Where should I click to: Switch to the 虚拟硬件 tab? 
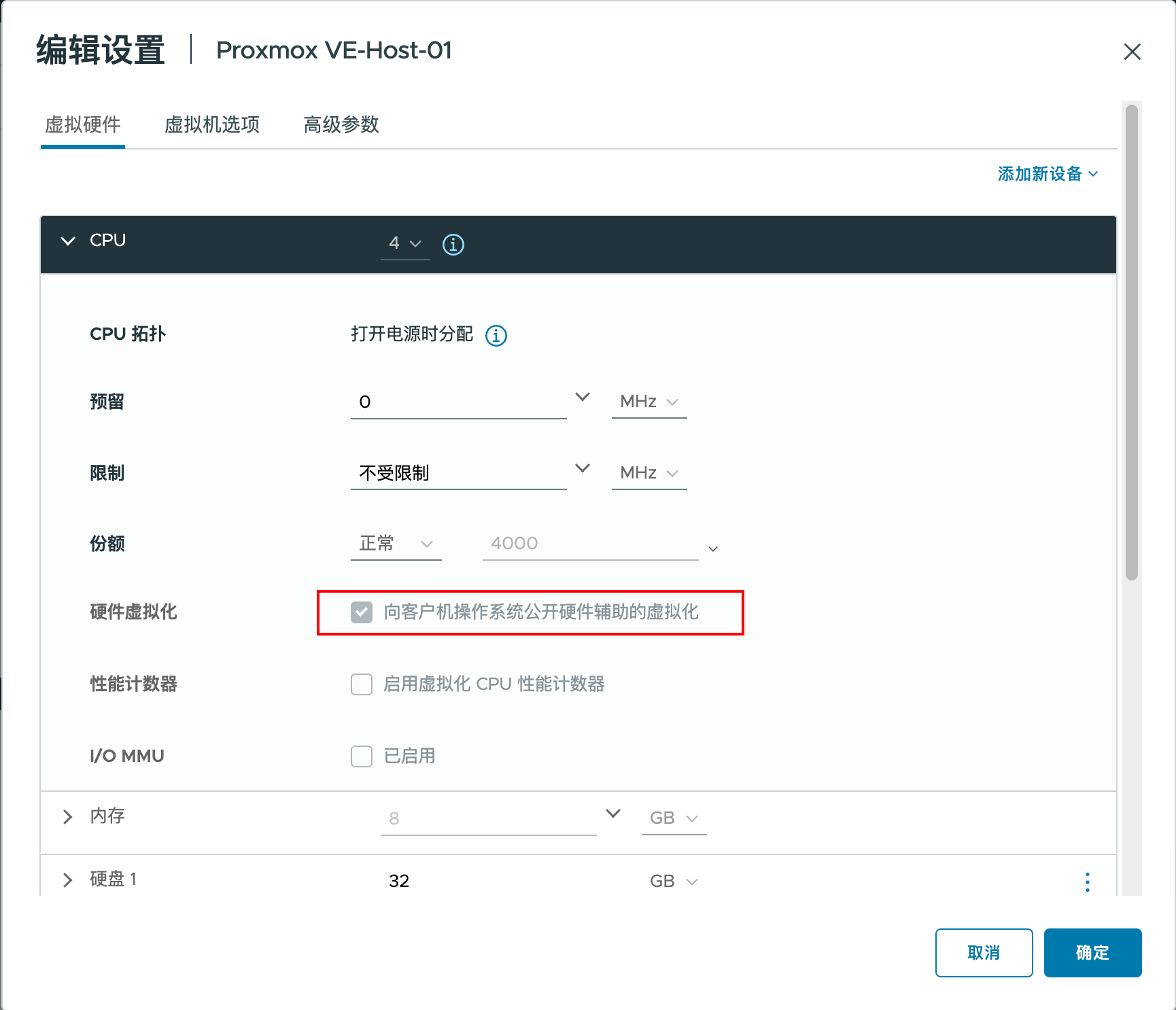[x=83, y=125]
